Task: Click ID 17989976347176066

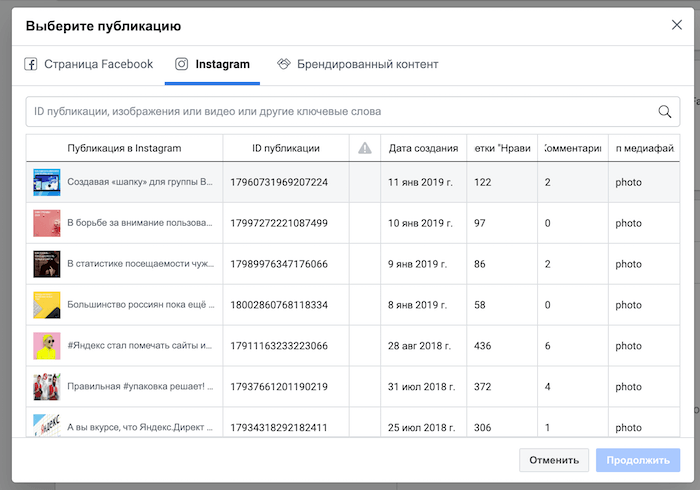Action: (x=279, y=264)
